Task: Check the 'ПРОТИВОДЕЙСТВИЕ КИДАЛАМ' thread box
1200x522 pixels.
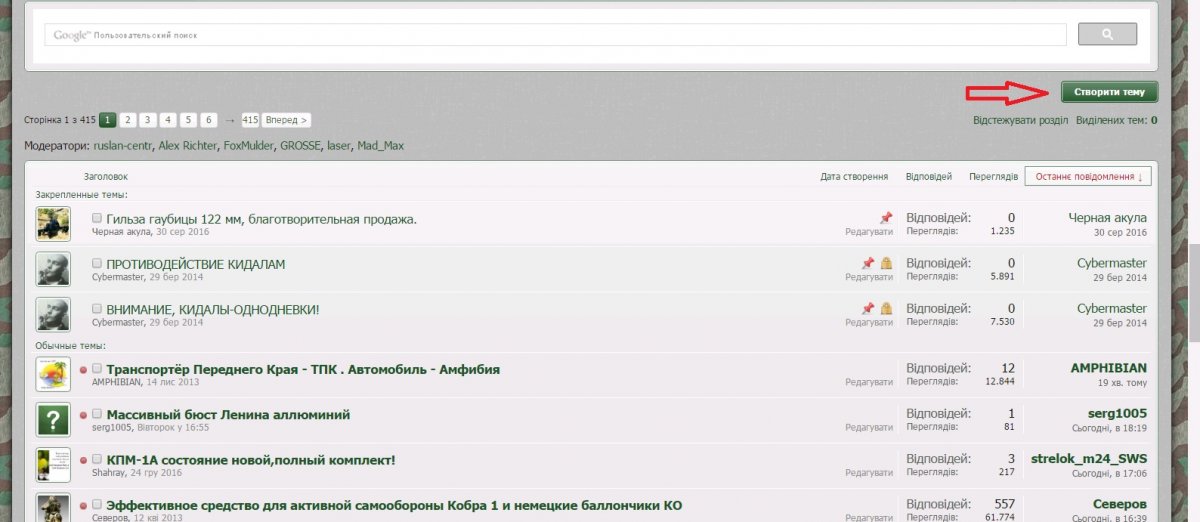Action: tap(97, 264)
